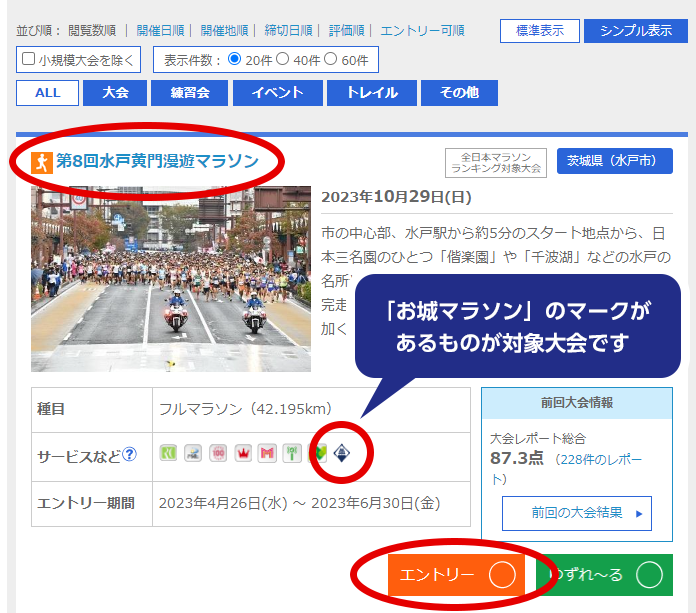Screen dimensions: 696x613
Task: Select the 40件 display count radio button
Action: coord(282,60)
